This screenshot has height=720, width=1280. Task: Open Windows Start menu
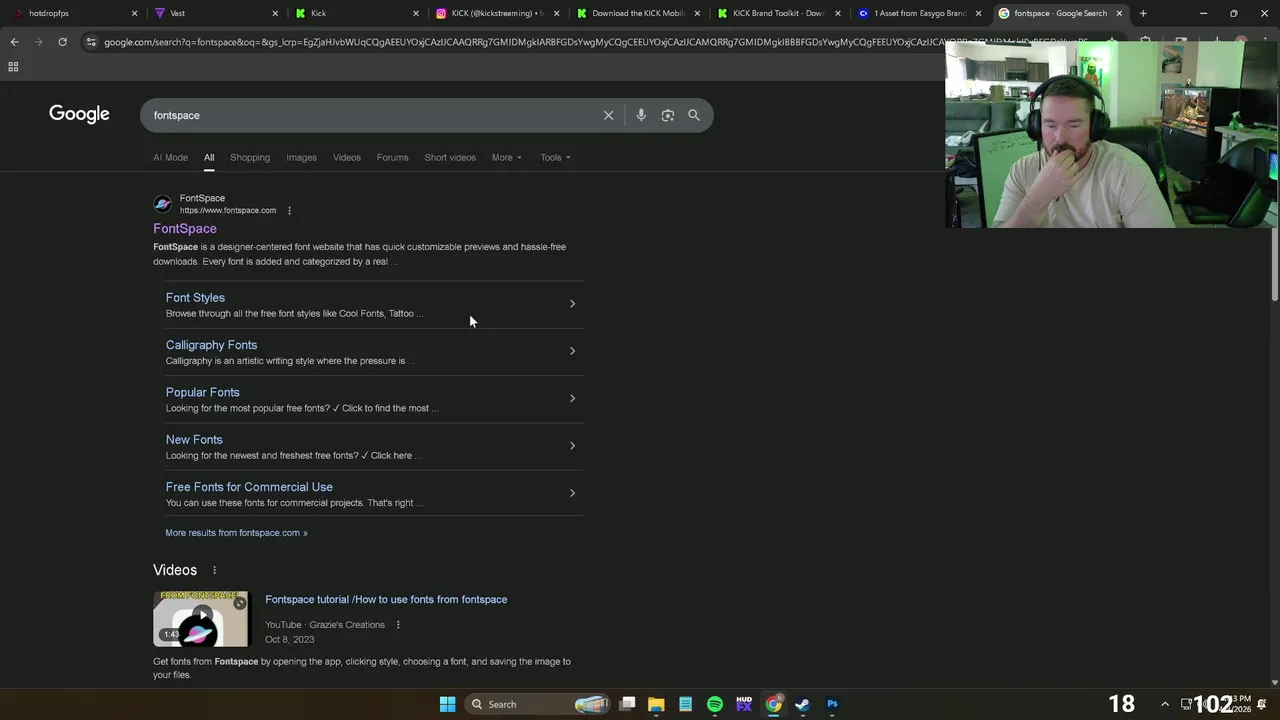pos(448,704)
